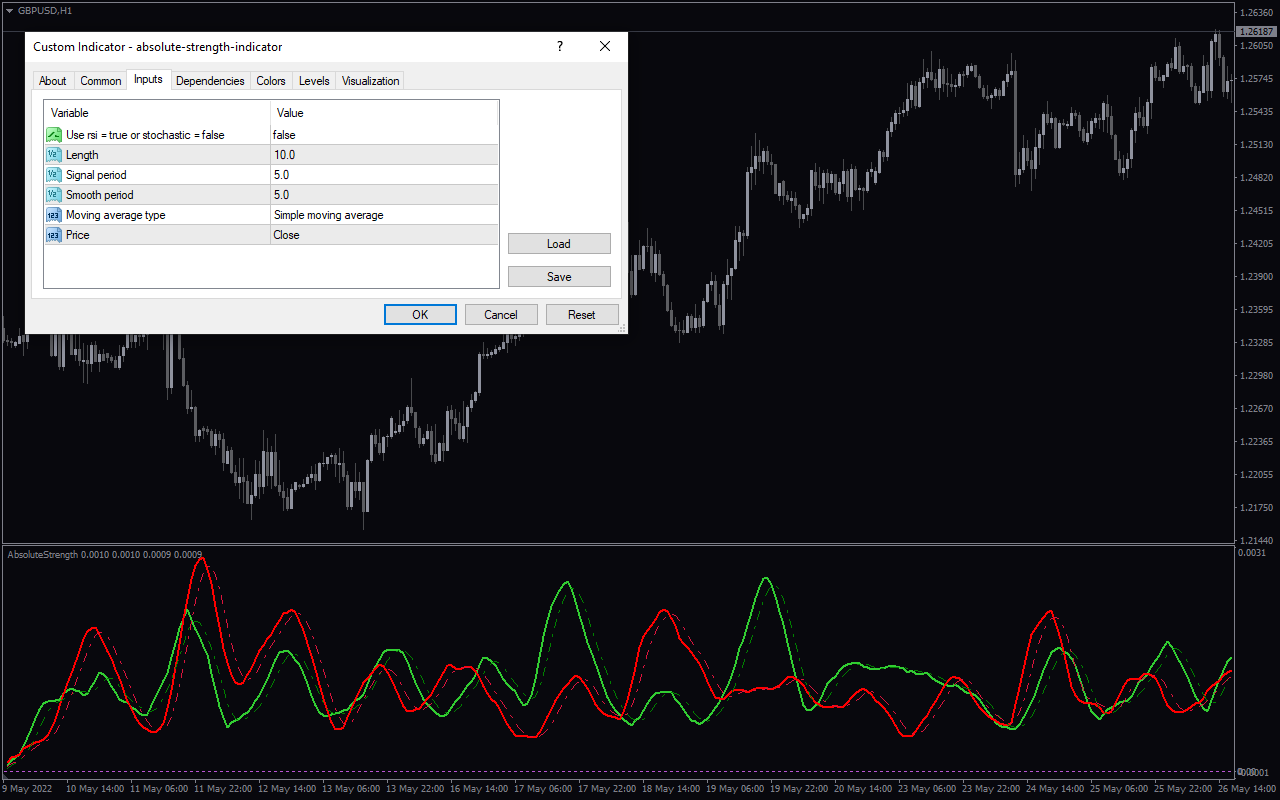Select 'Simple moving average' value cell

point(384,215)
